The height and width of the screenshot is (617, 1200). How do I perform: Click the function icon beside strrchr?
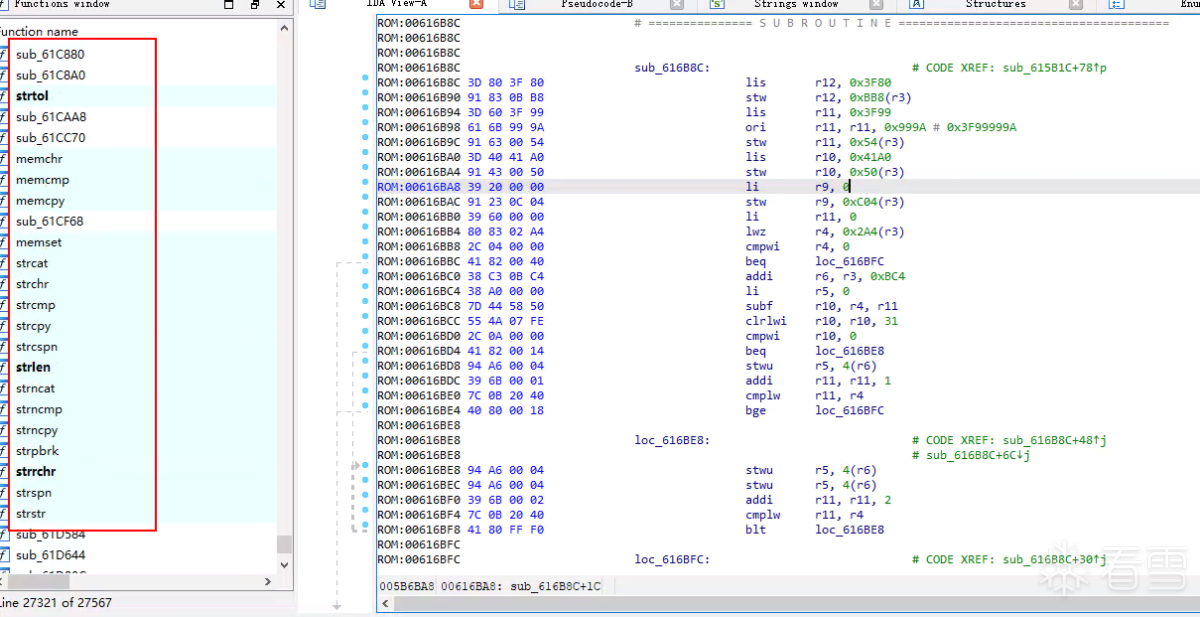coord(4,472)
